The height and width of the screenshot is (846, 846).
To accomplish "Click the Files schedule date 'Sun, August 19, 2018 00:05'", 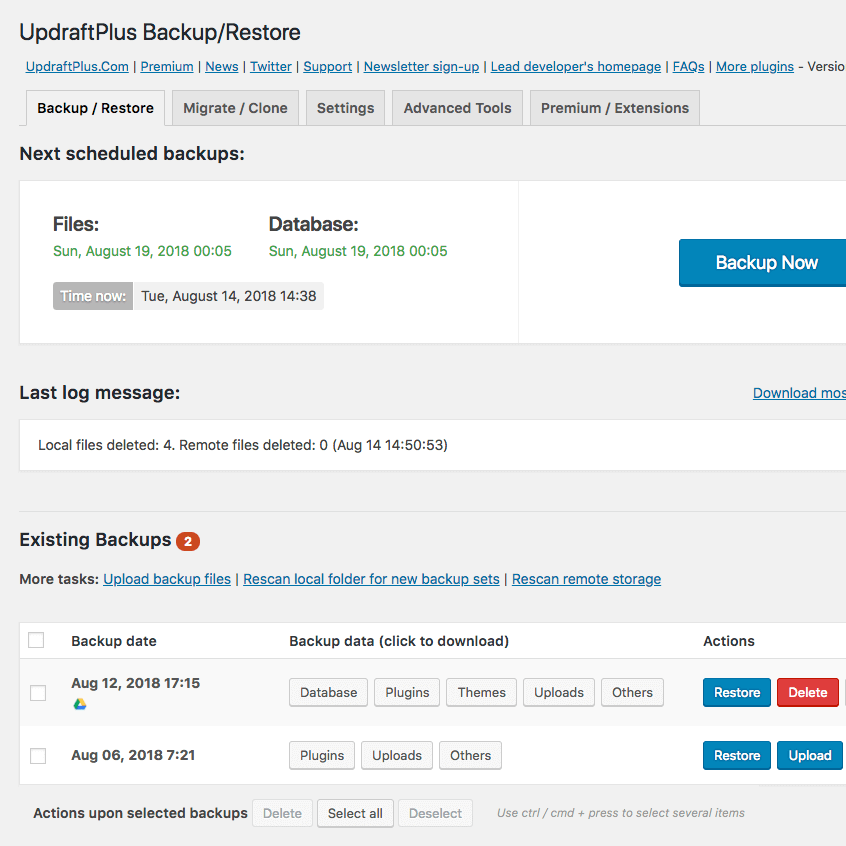I will point(142,251).
